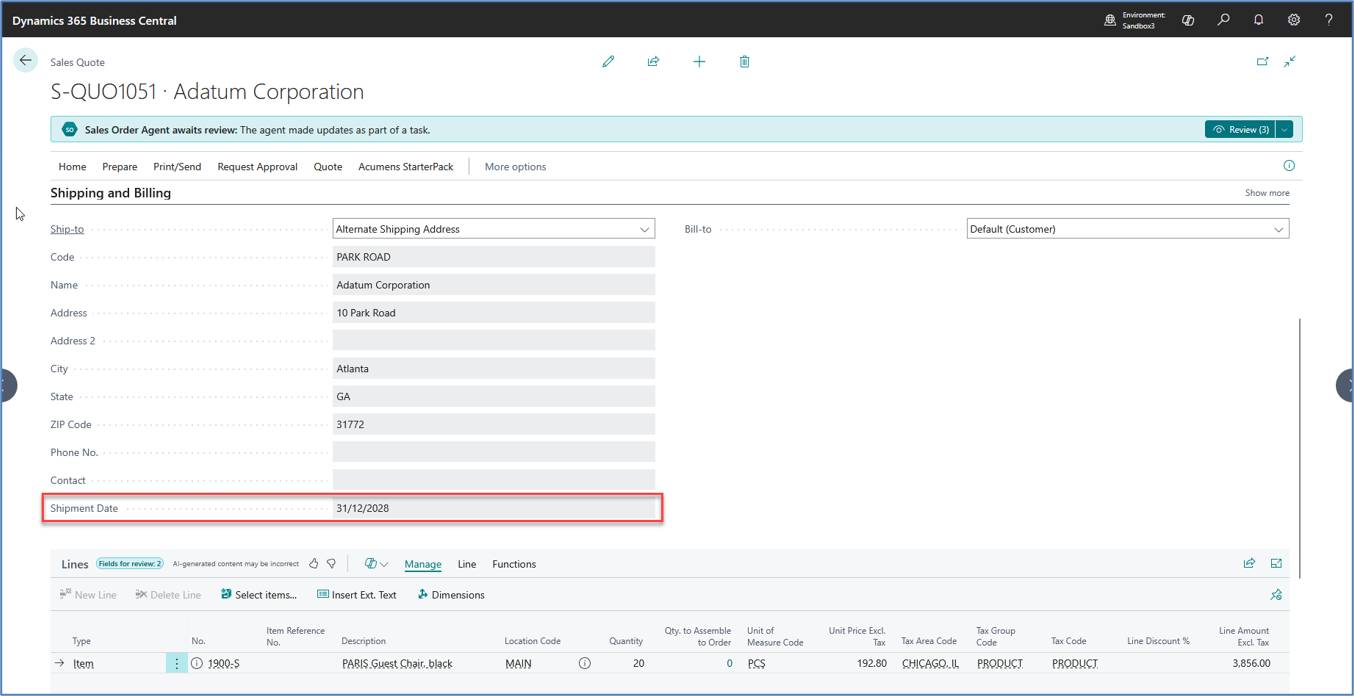The height and width of the screenshot is (696, 1354).
Task: Open the Quote menu
Action: [x=328, y=167]
